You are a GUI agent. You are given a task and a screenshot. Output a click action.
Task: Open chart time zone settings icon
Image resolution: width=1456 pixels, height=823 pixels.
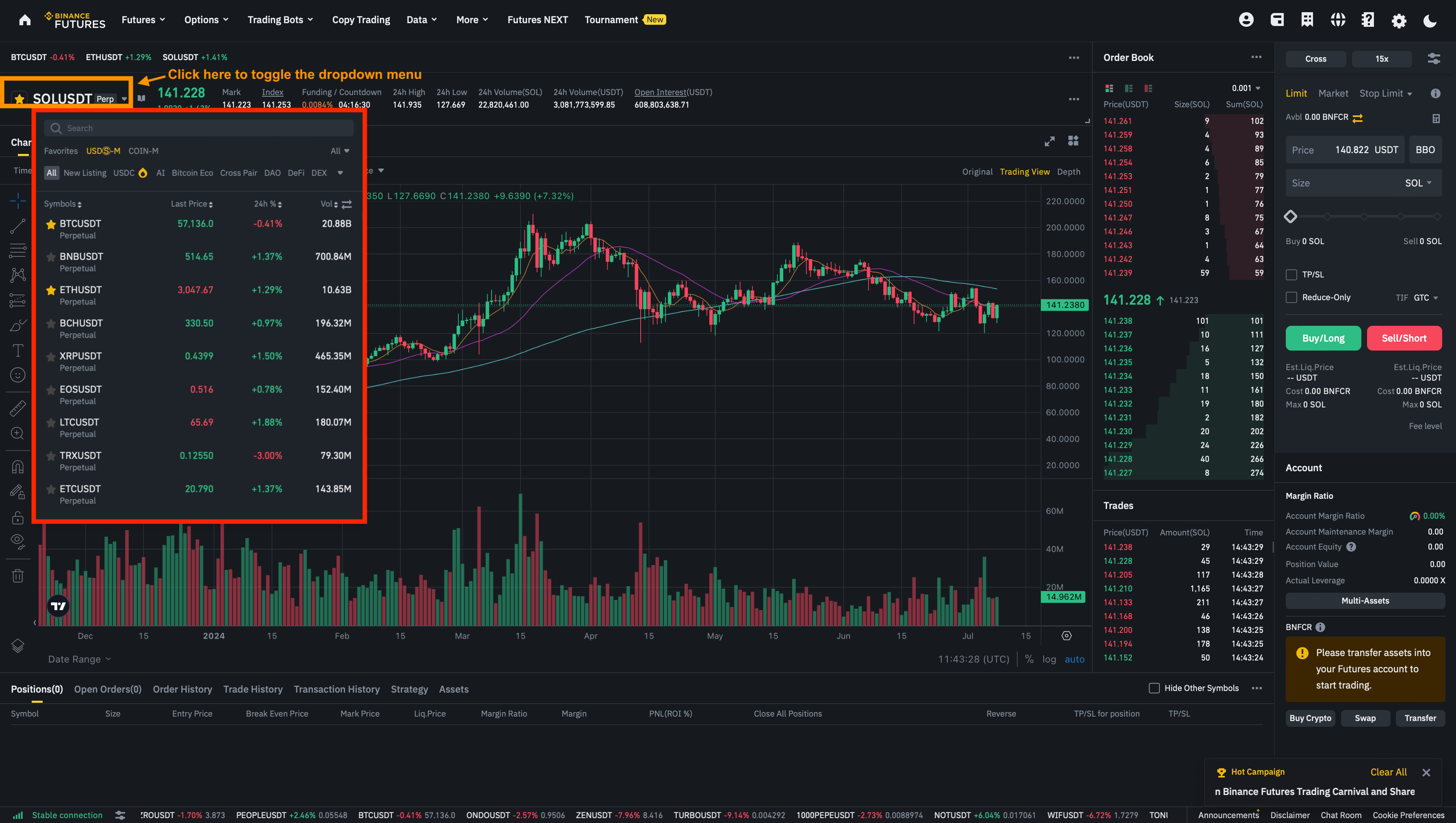1066,636
